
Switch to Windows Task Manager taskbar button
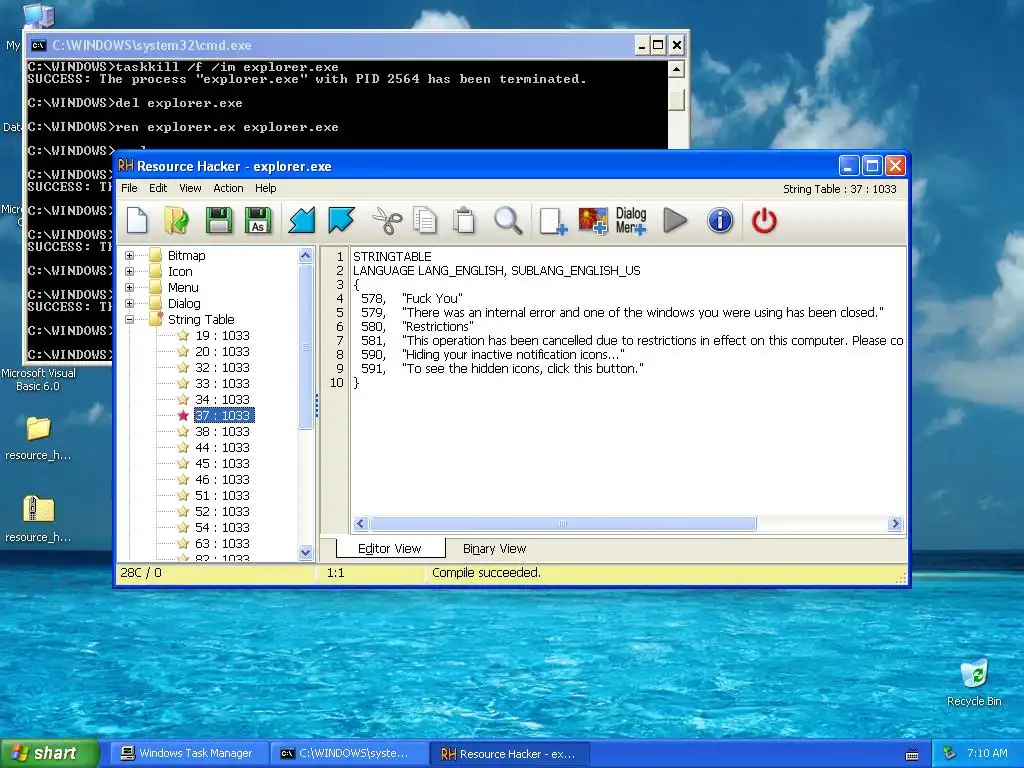coord(187,753)
